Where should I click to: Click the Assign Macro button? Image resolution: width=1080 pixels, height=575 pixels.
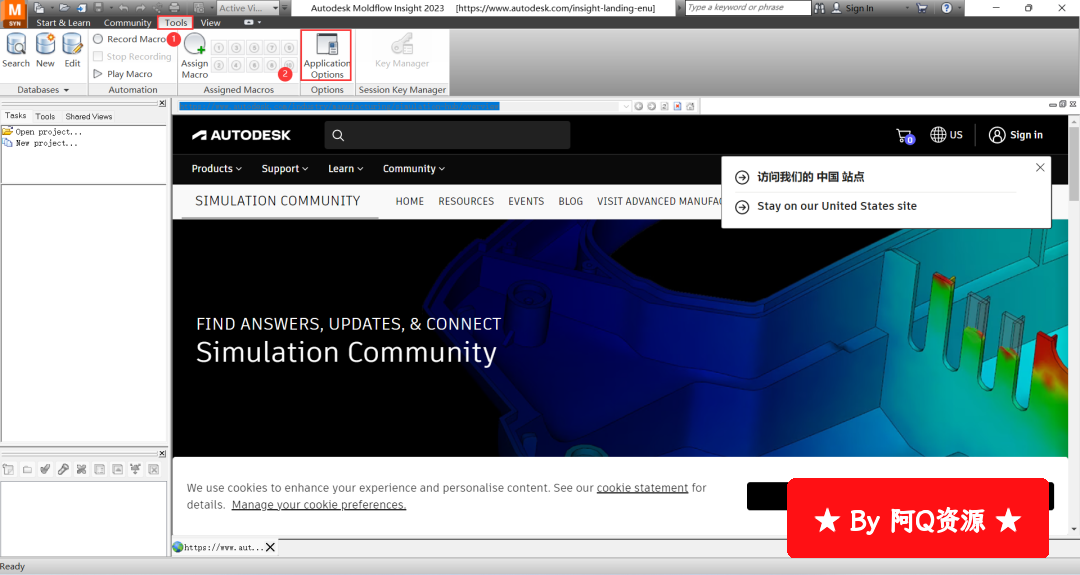click(195, 56)
